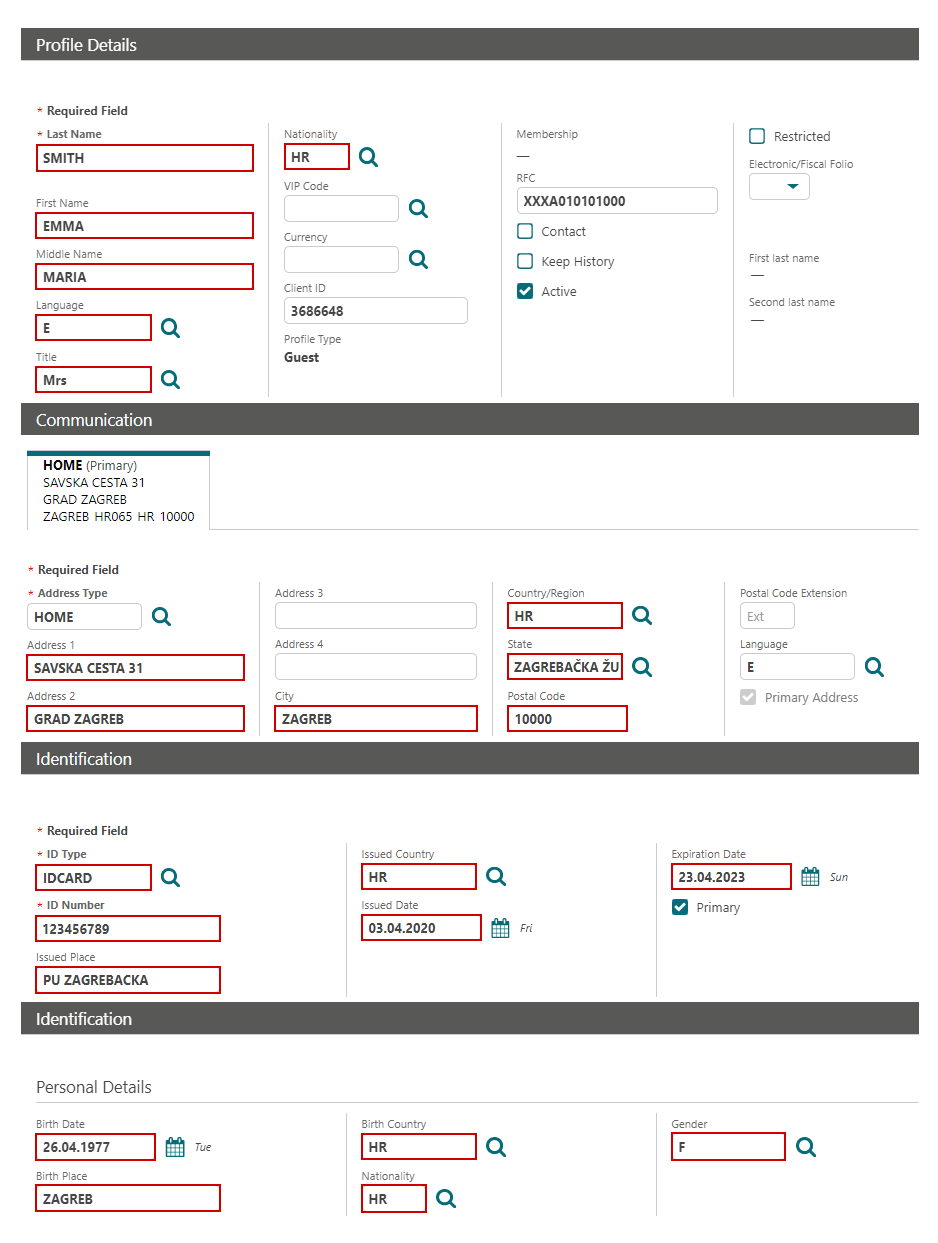Image resolution: width=938 pixels, height=1243 pixels.
Task: Open address Language lookup in Communication
Action: click(x=874, y=667)
